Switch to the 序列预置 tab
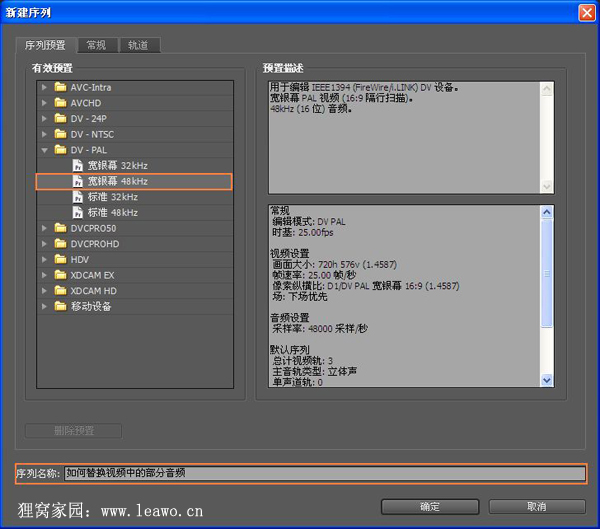600x529 pixels. click(46, 45)
